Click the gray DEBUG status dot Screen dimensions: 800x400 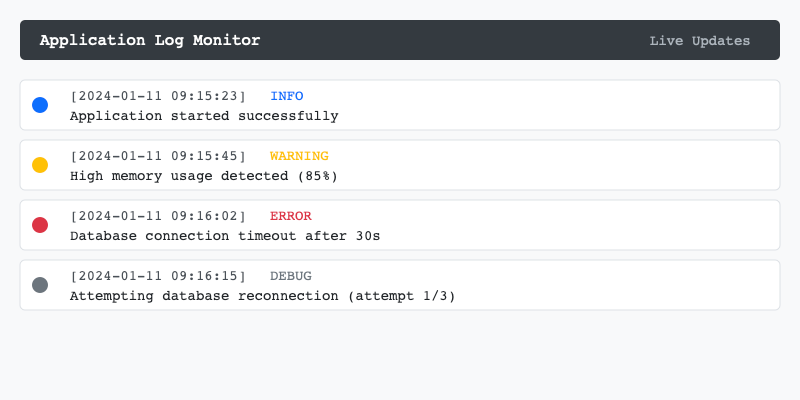40,285
